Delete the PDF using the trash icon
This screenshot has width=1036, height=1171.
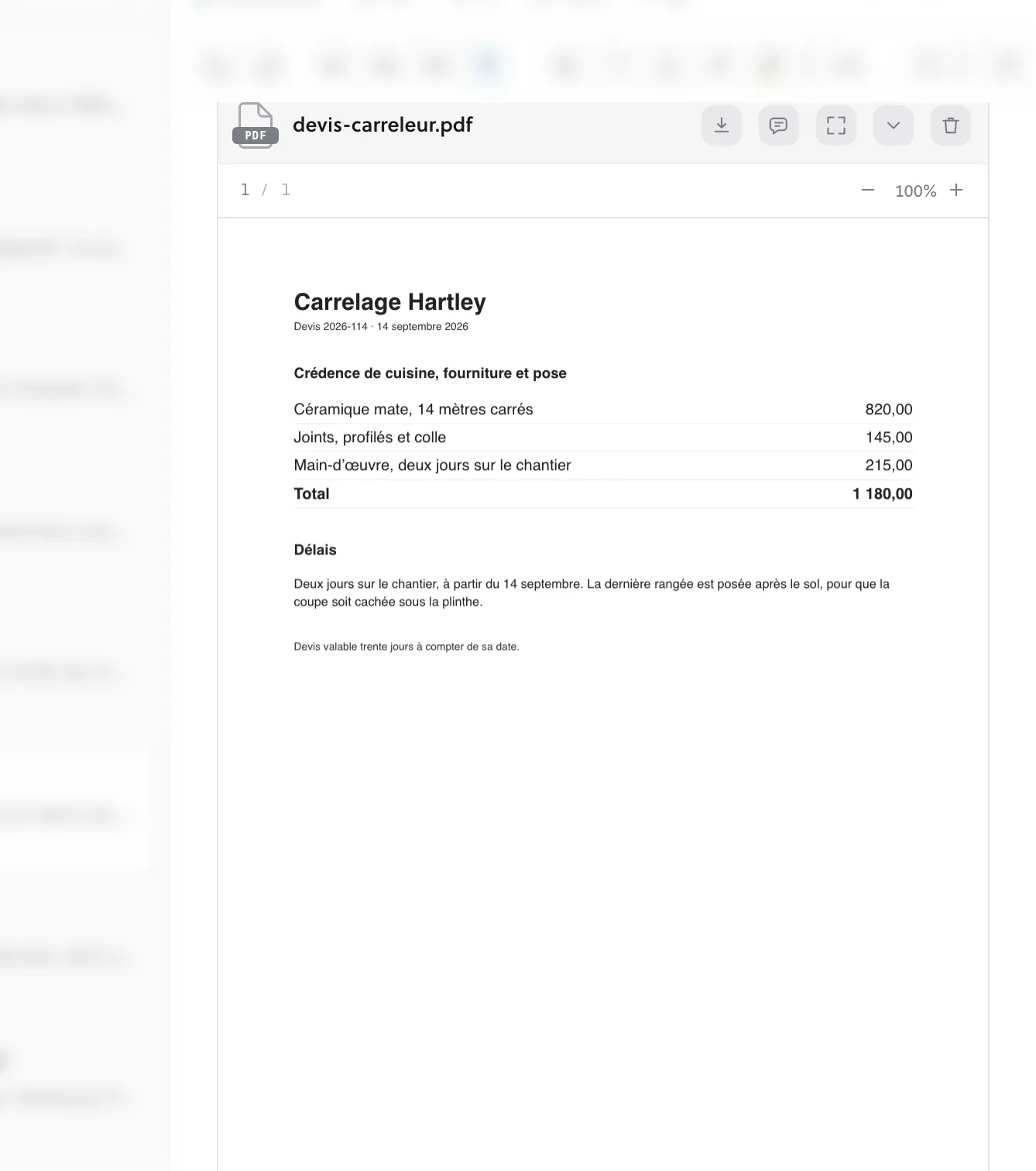[951, 125]
